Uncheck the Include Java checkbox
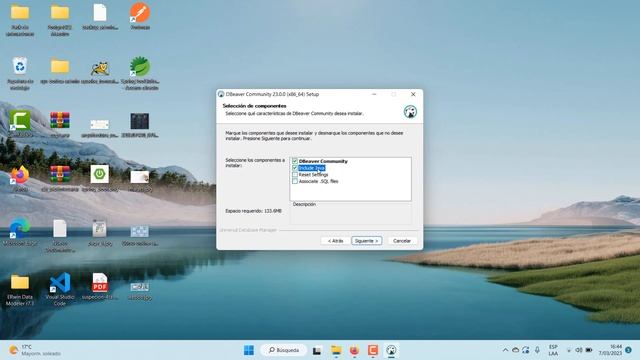Viewport: 640px width, 360px height. [295, 168]
